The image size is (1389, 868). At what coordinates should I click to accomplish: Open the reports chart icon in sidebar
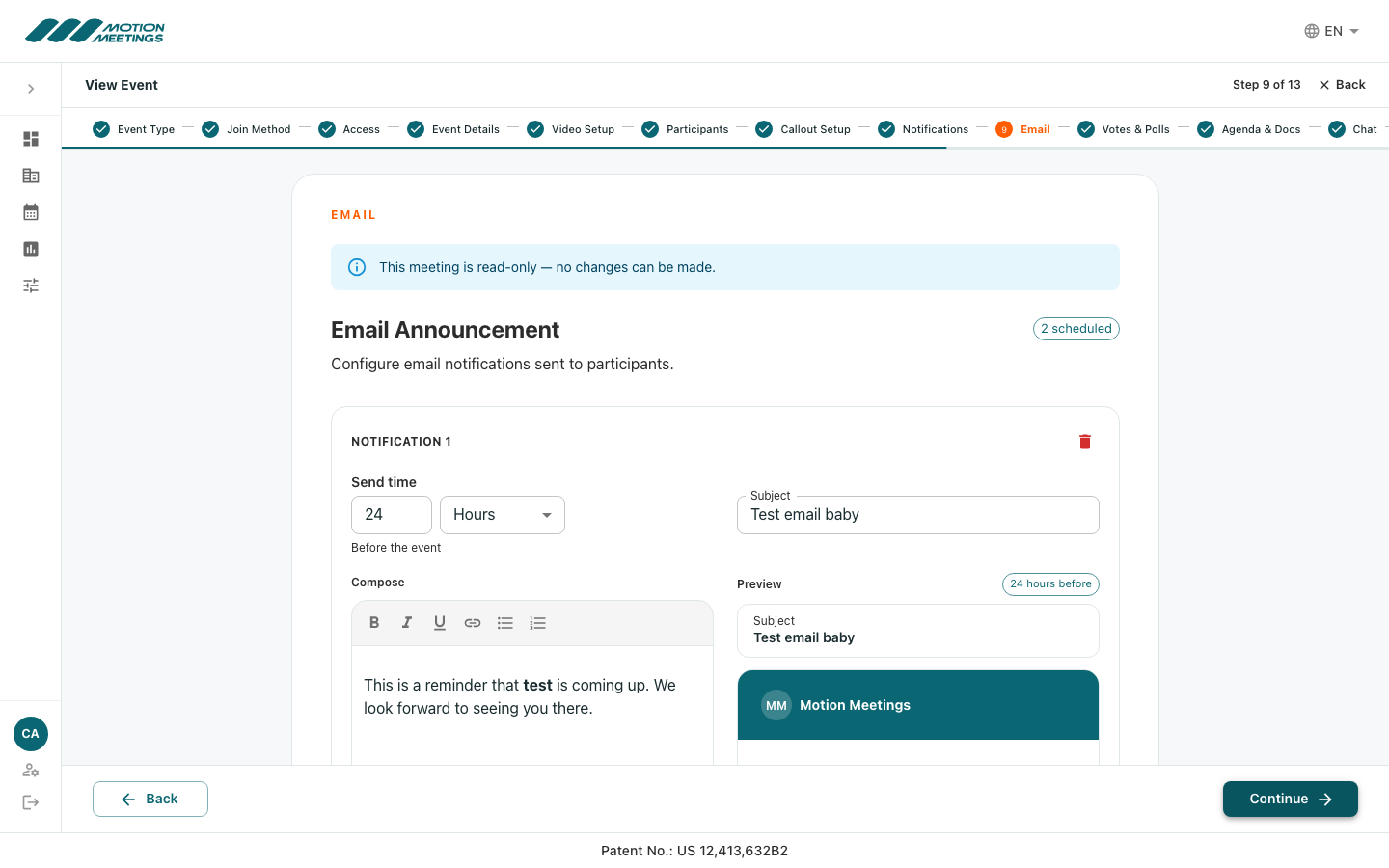point(31,249)
